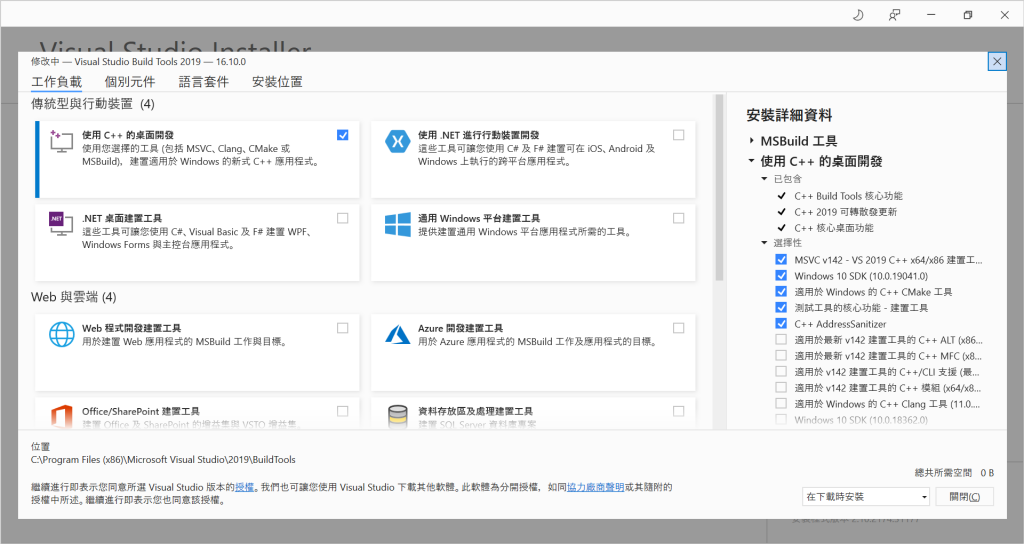Click the Office/SharePoint build tools icon
Viewport: 1024px width, 544px height.
(x=61, y=416)
